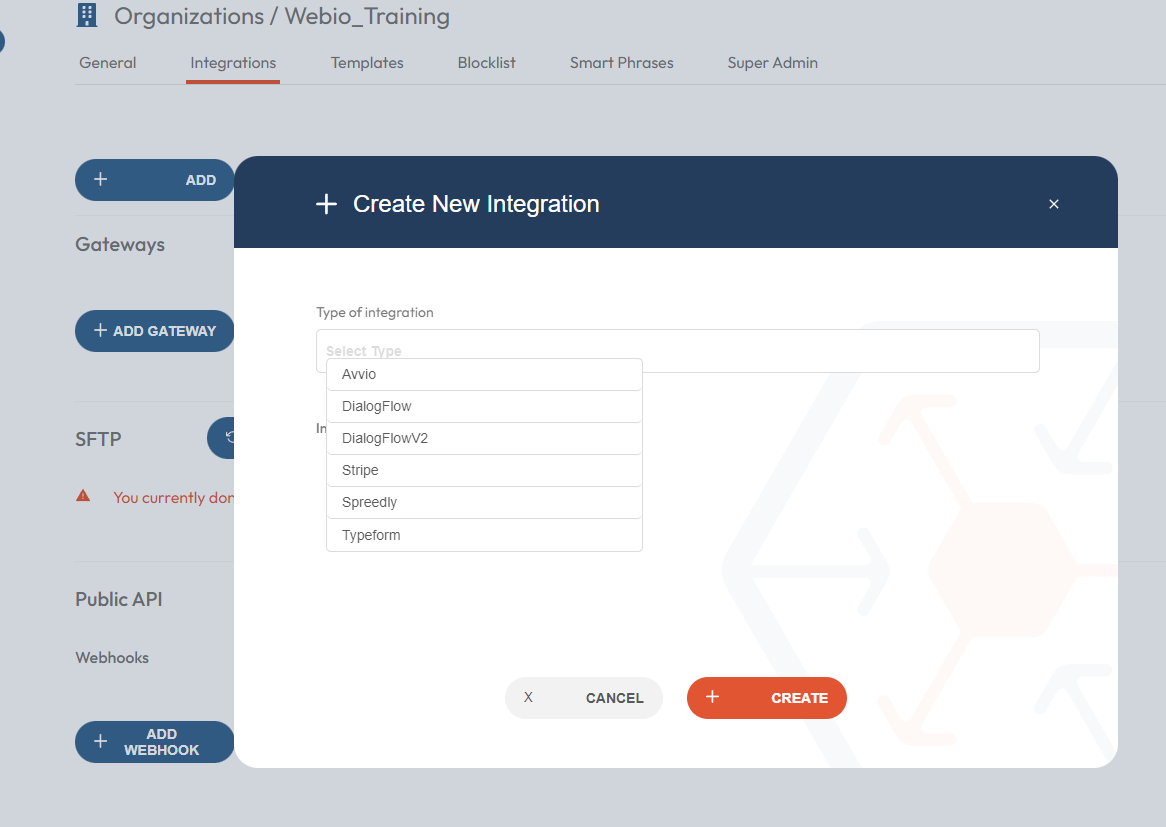Select Avvio from the type list

pyautogui.click(x=484, y=374)
